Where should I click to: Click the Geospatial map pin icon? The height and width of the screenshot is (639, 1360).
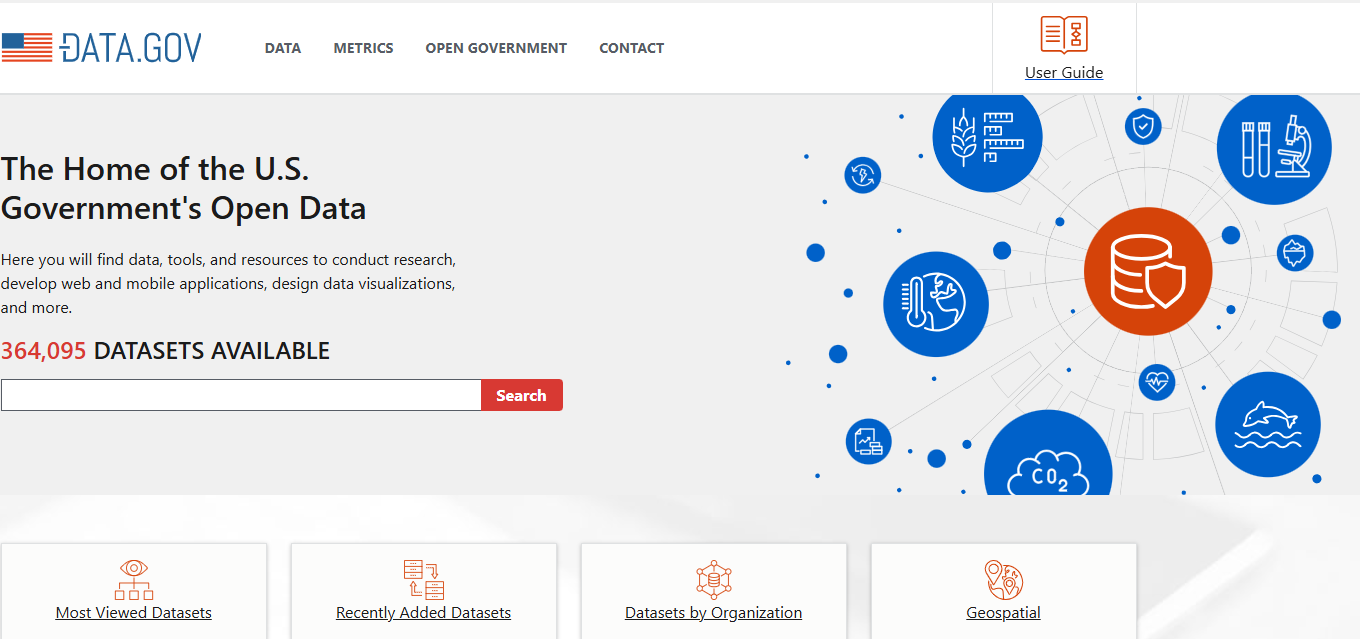[x=1003, y=581]
